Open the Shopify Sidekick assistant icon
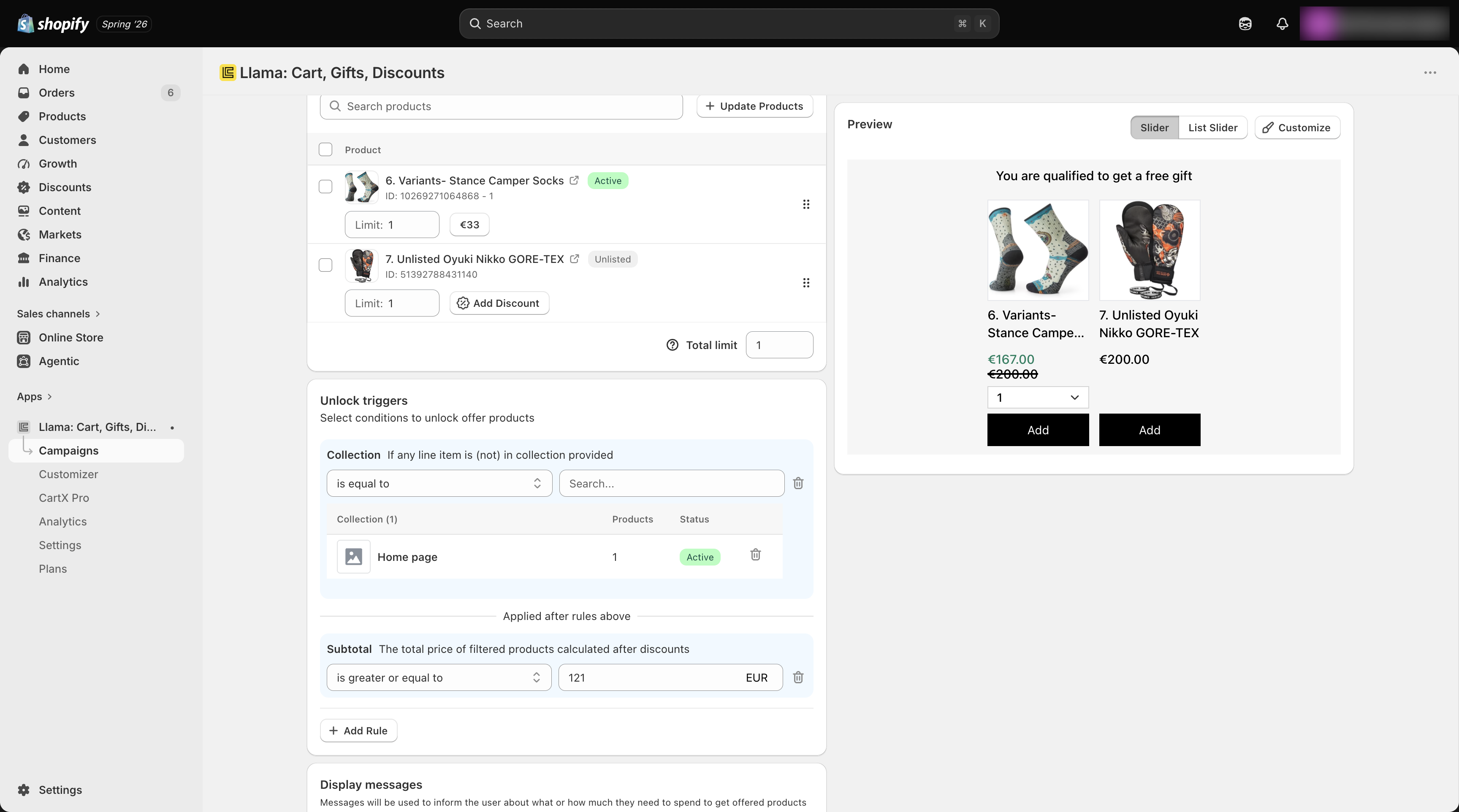The width and height of the screenshot is (1459, 812). pos(1245,24)
